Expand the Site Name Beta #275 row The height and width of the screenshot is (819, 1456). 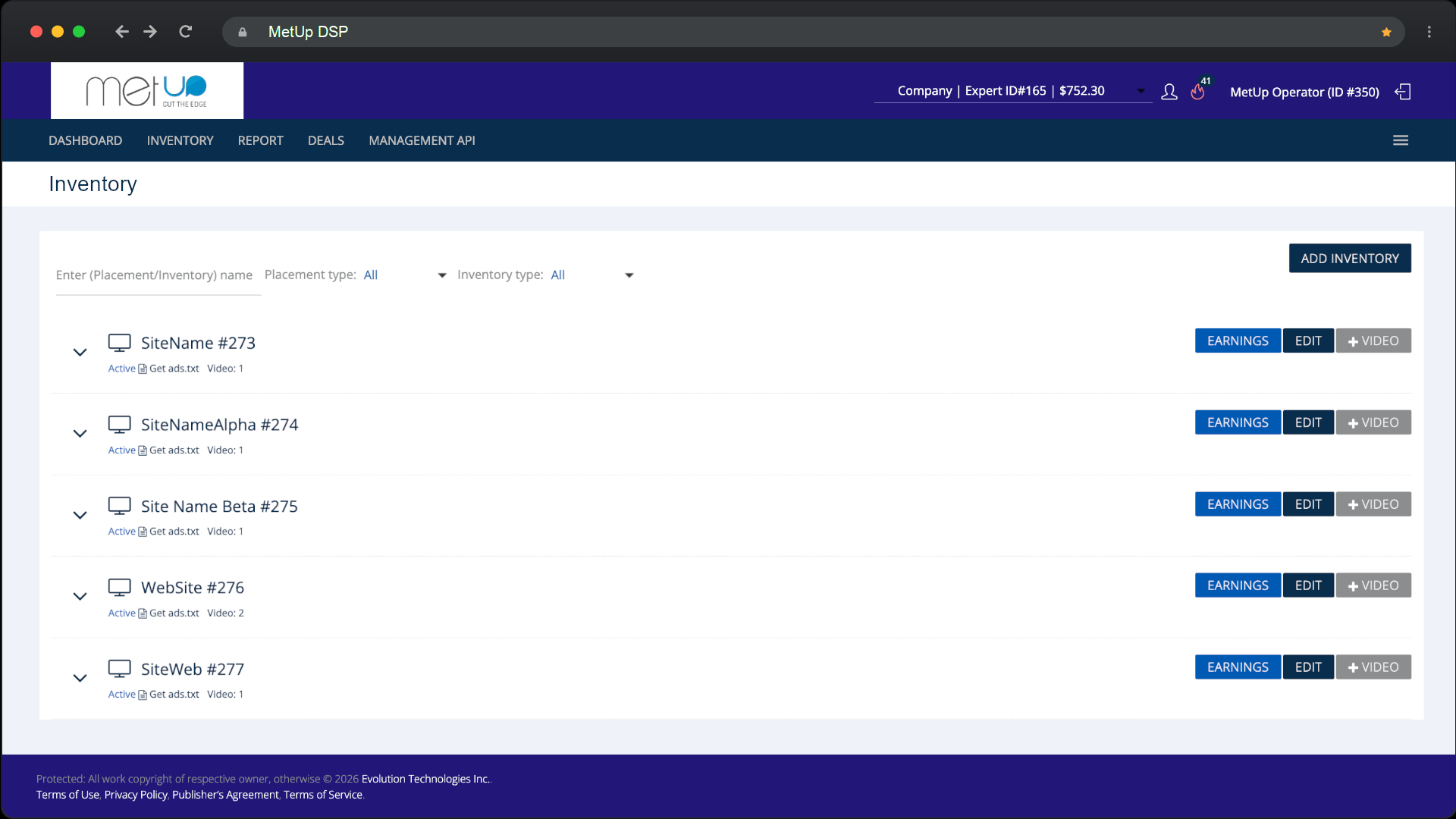pyautogui.click(x=80, y=515)
